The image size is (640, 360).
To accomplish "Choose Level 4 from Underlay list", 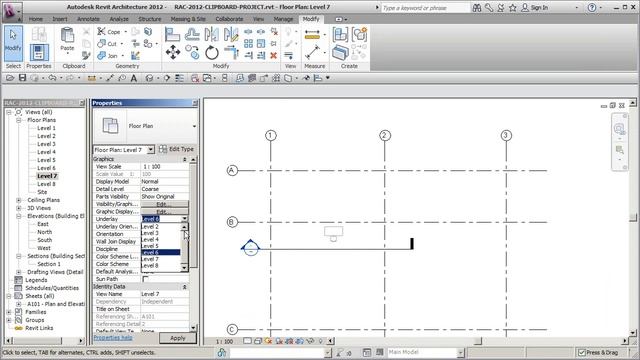I will click(x=160, y=240).
